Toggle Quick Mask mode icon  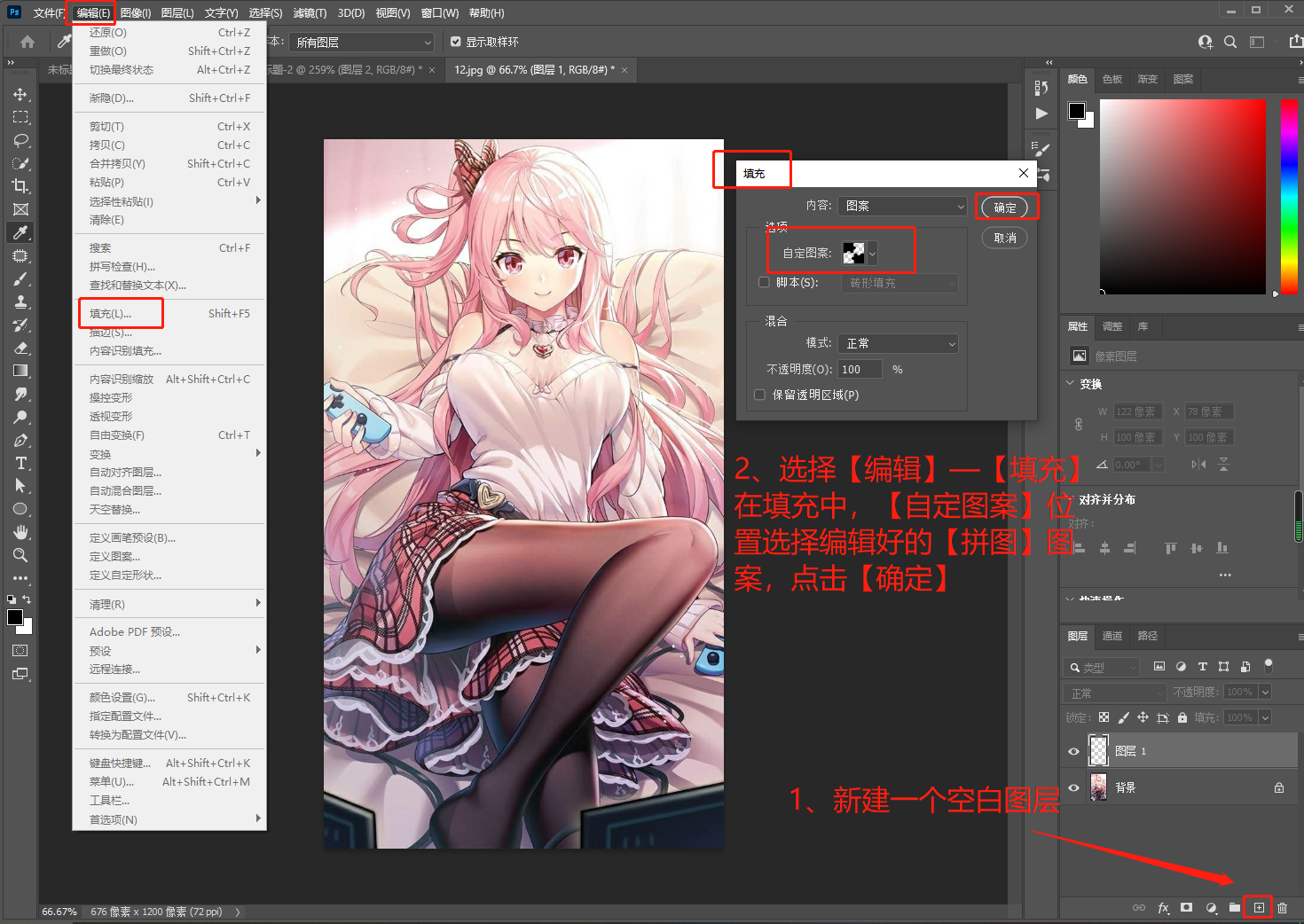pyautogui.click(x=20, y=651)
